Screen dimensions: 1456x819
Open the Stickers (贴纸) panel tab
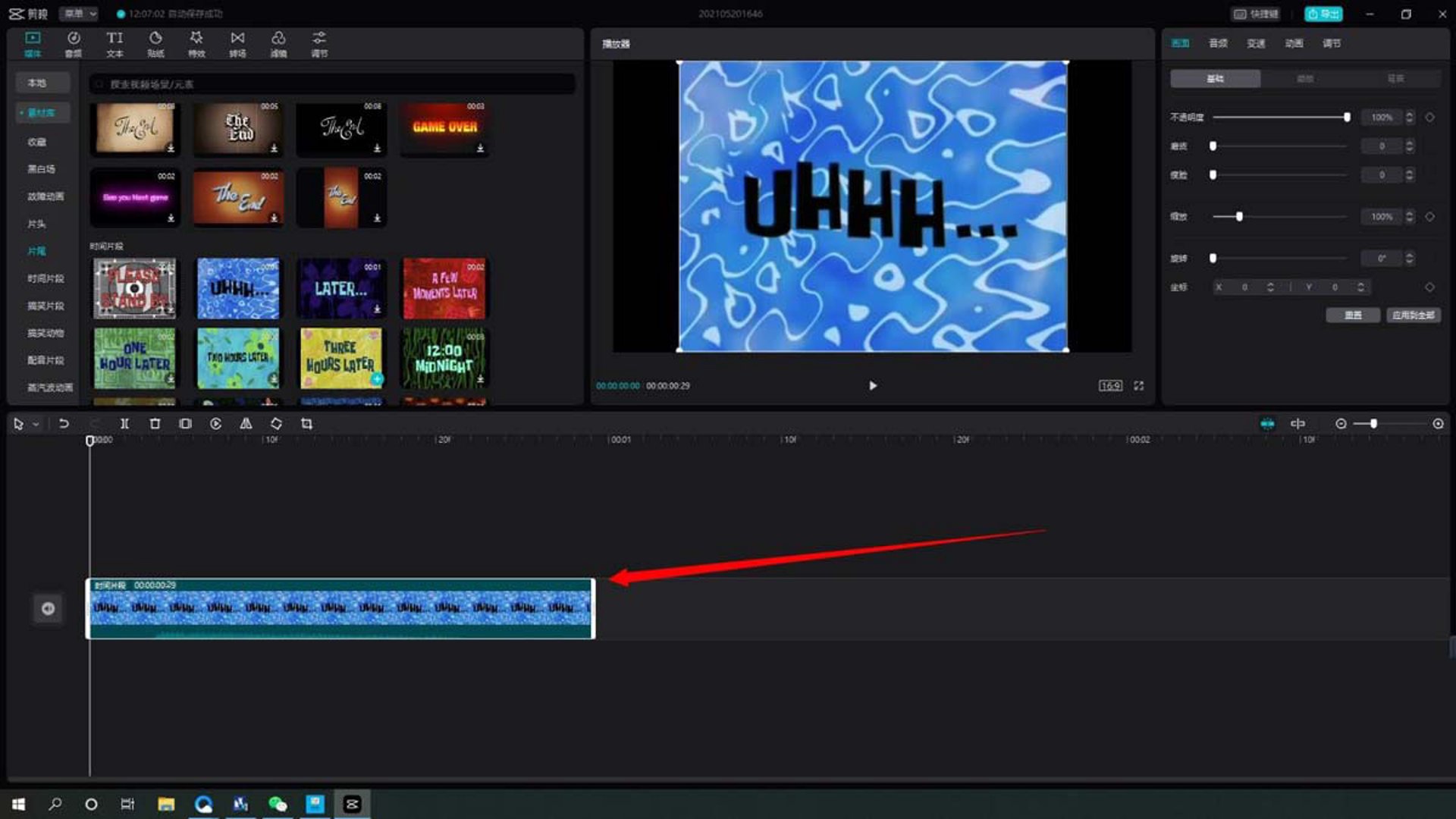coord(155,44)
